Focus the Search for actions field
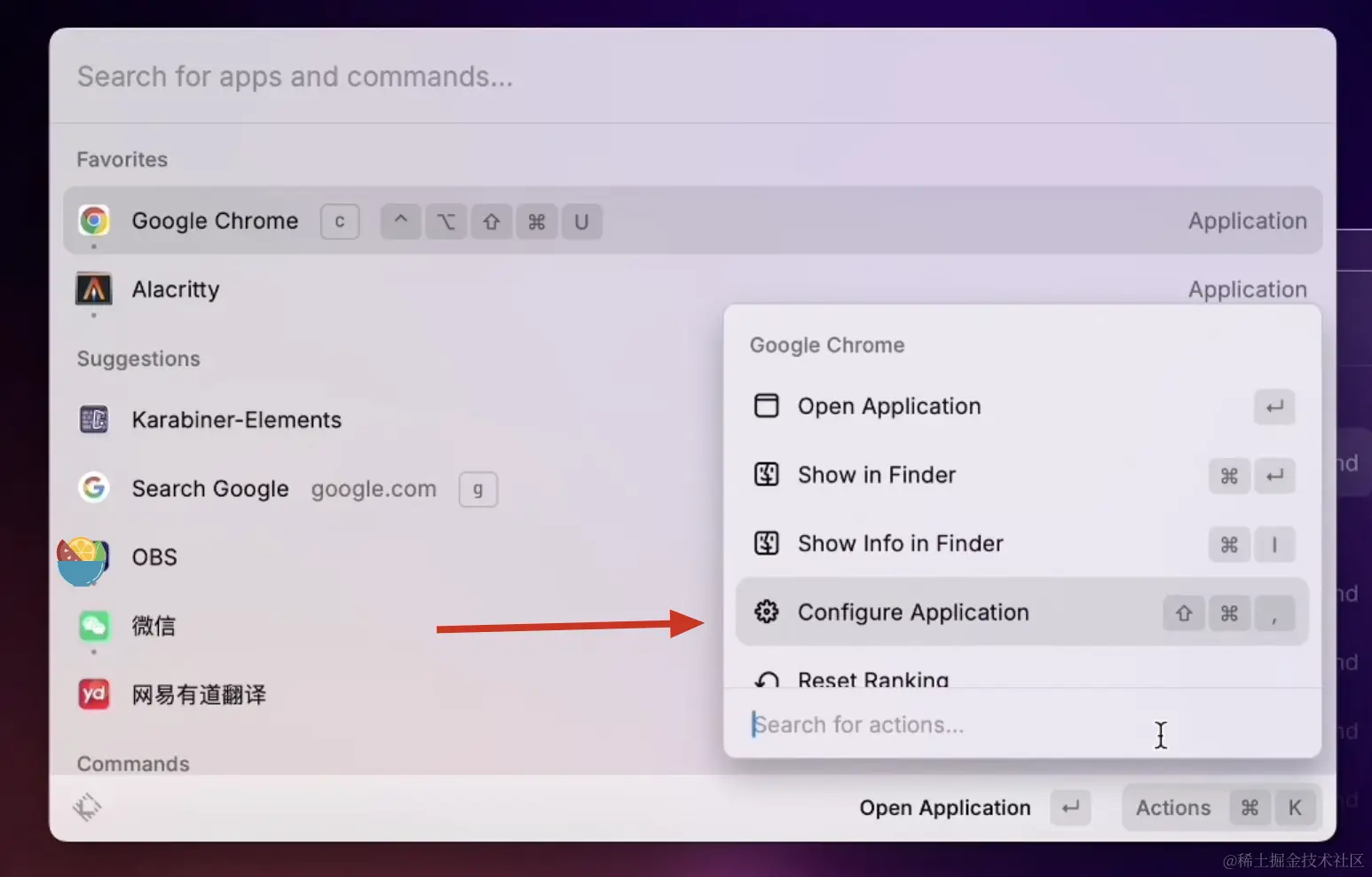Image resolution: width=1372 pixels, height=877 pixels. (1022, 724)
